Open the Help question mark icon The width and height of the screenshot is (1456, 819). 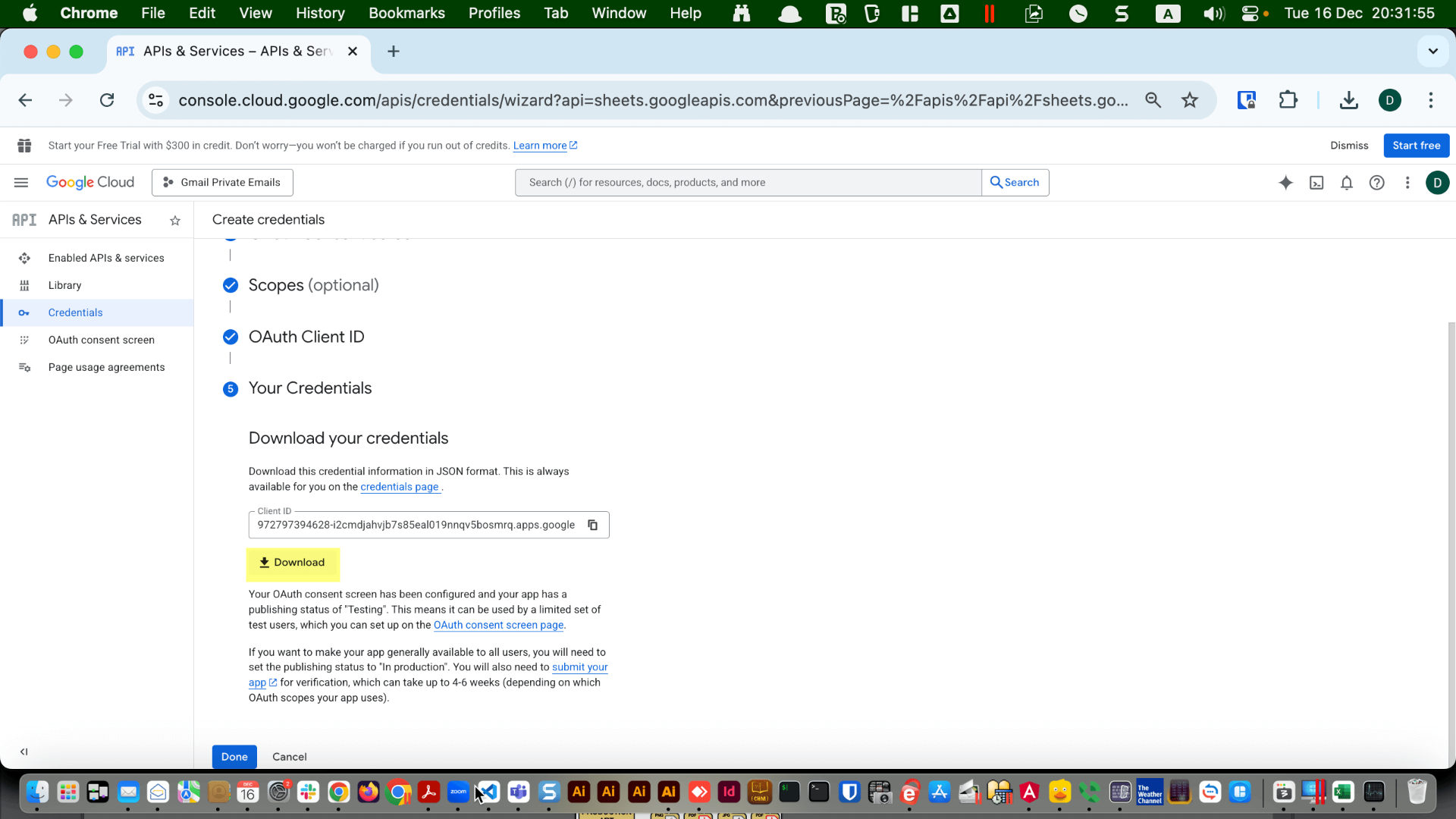click(x=1378, y=182)
